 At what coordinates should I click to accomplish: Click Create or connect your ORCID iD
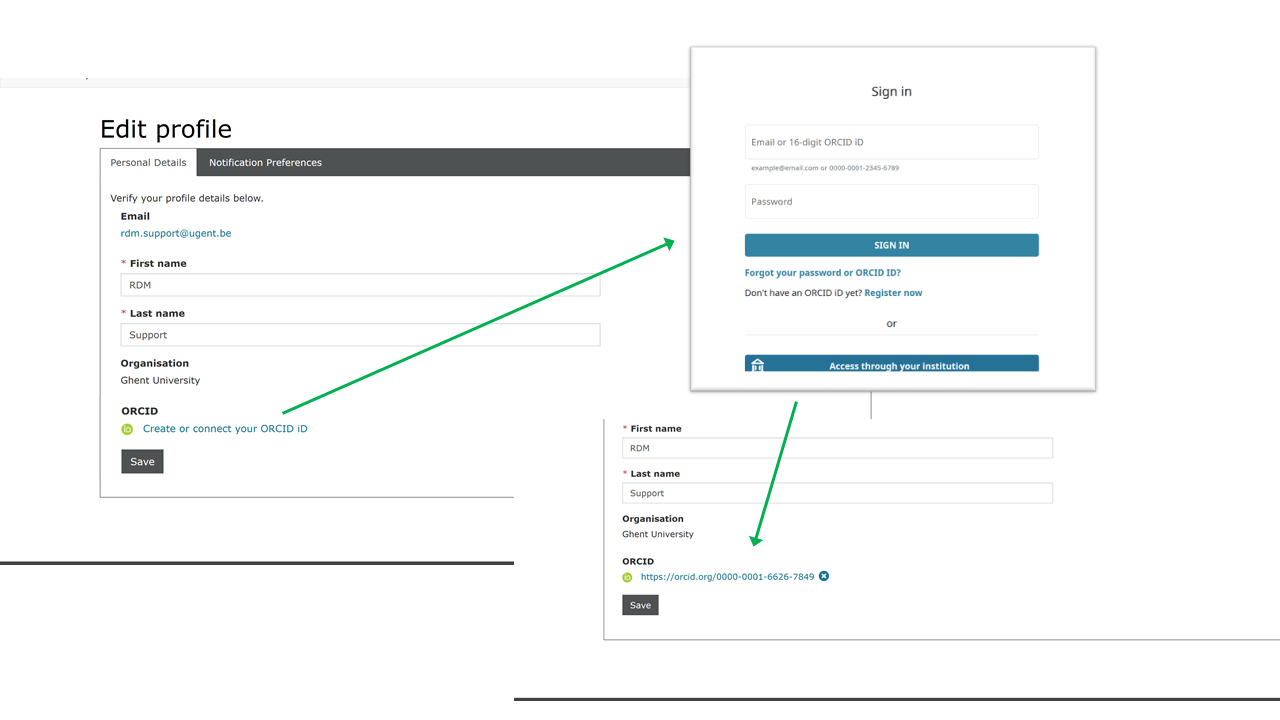pos(225,429)
